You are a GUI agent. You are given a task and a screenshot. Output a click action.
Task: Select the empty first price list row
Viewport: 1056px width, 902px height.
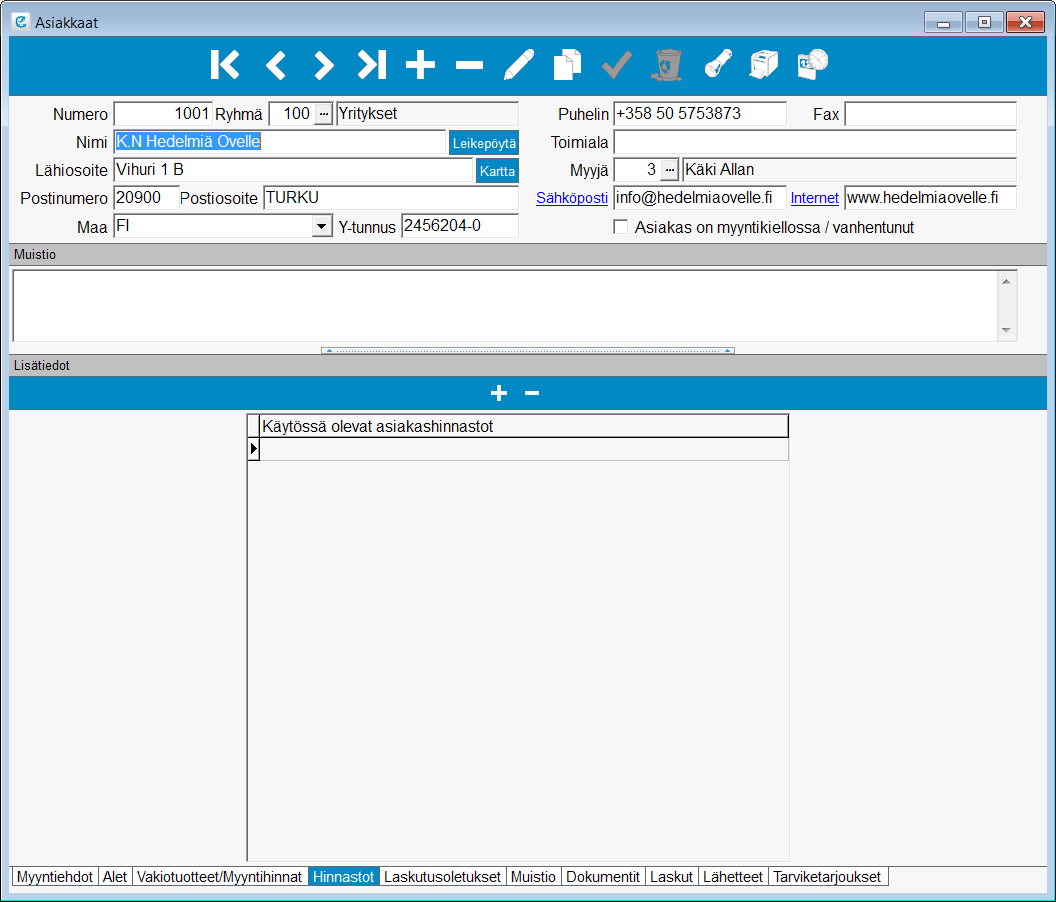coord(523,449)
